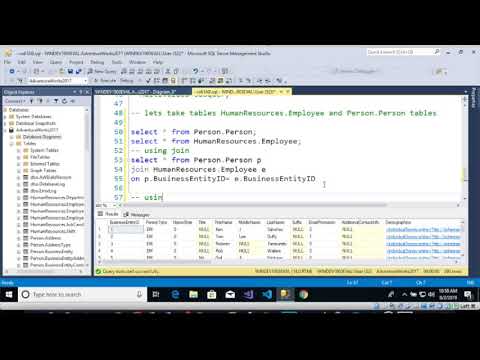Open the Mail app from the taskbar
This screenshot has height=360, width=480.
pos(230,295)
